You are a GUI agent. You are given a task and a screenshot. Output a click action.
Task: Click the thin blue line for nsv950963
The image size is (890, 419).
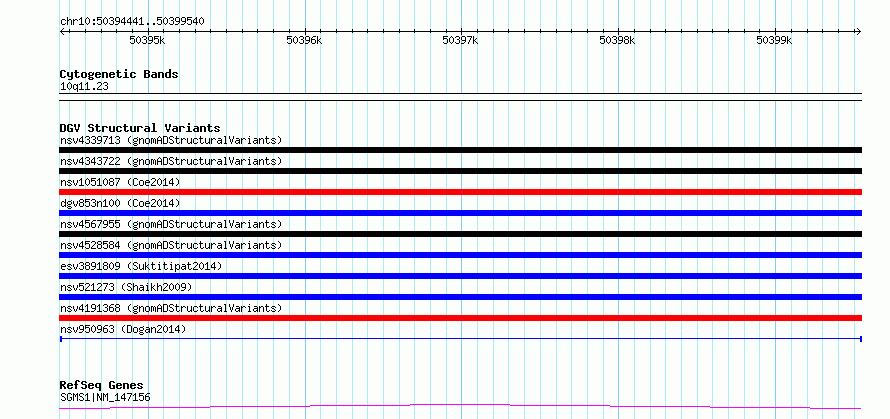click(461, 339)
